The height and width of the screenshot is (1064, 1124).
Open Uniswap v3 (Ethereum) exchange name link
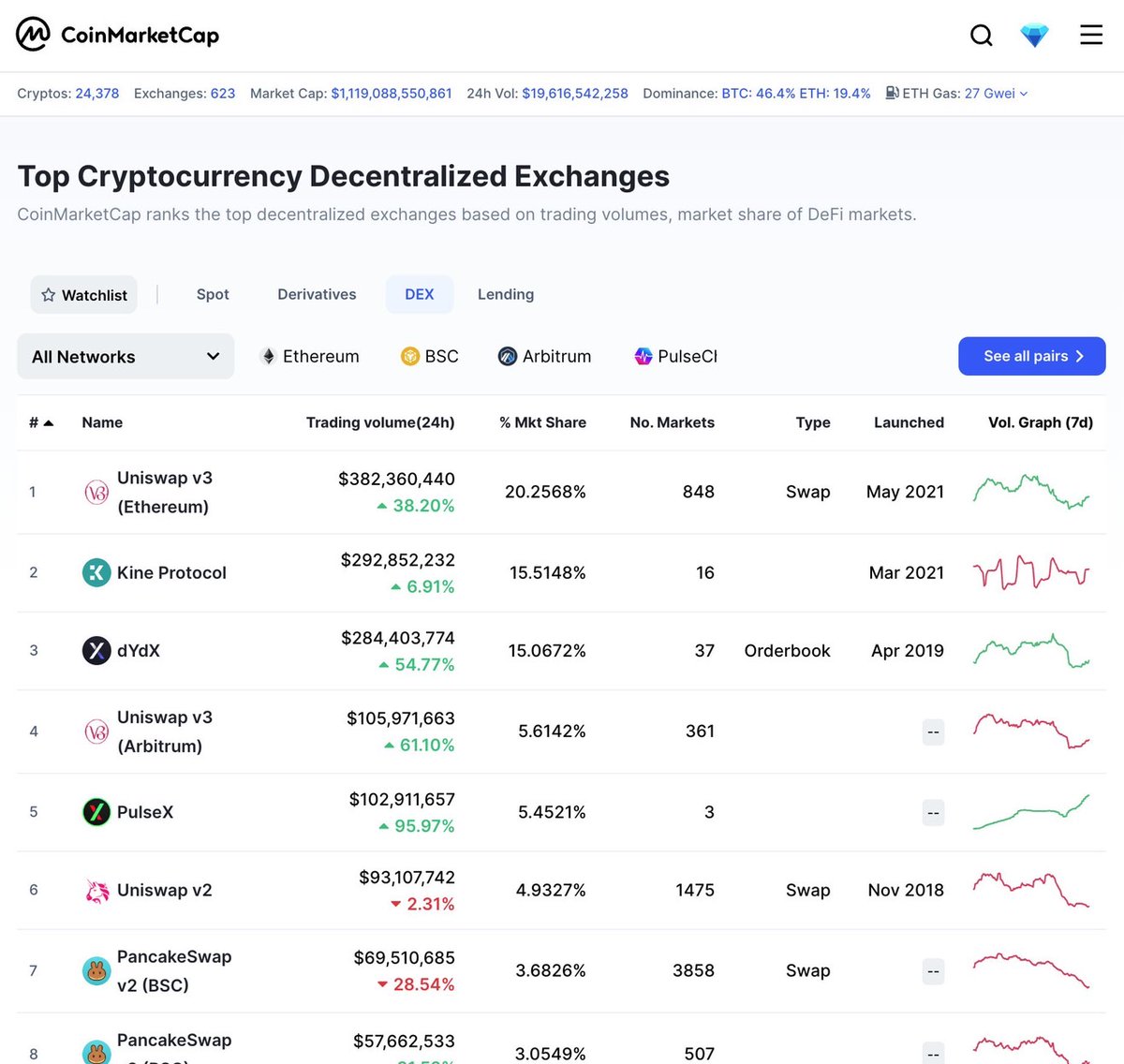click(x=165, y=492)
